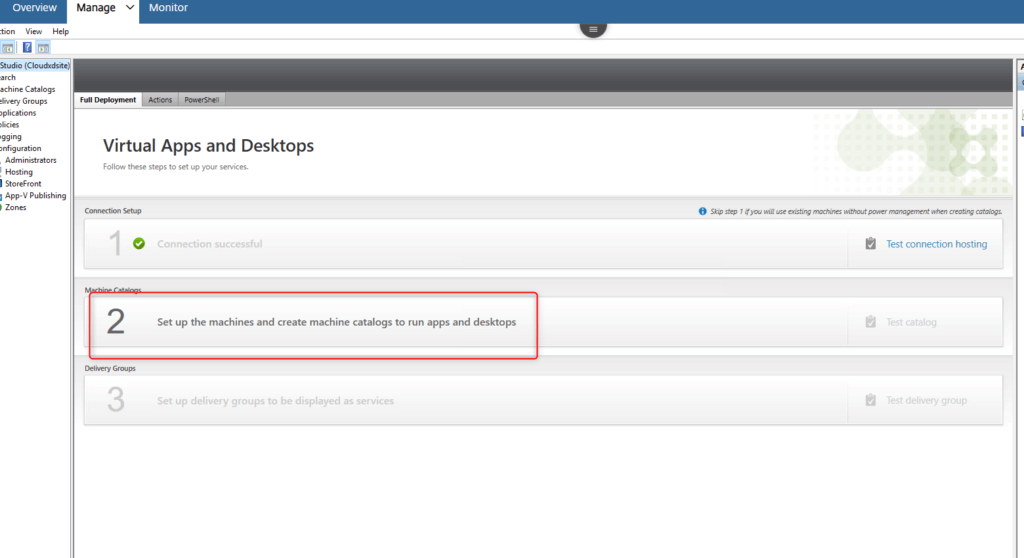Select App-V Publishing tree item

point(35,195)
